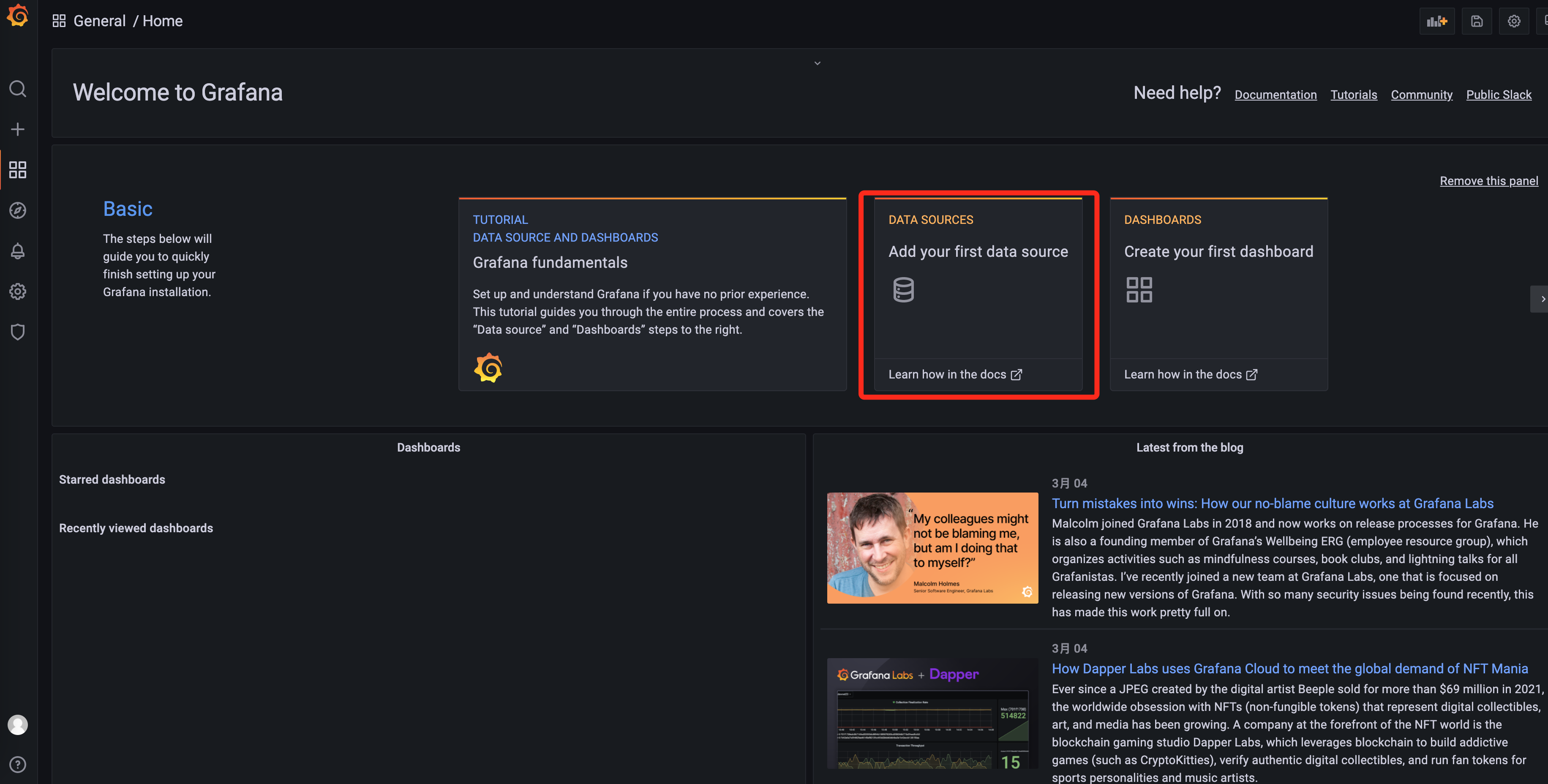Open the Create plus sidebar icon
This screenshot has height=784, width=1548.
click(18, 129)
